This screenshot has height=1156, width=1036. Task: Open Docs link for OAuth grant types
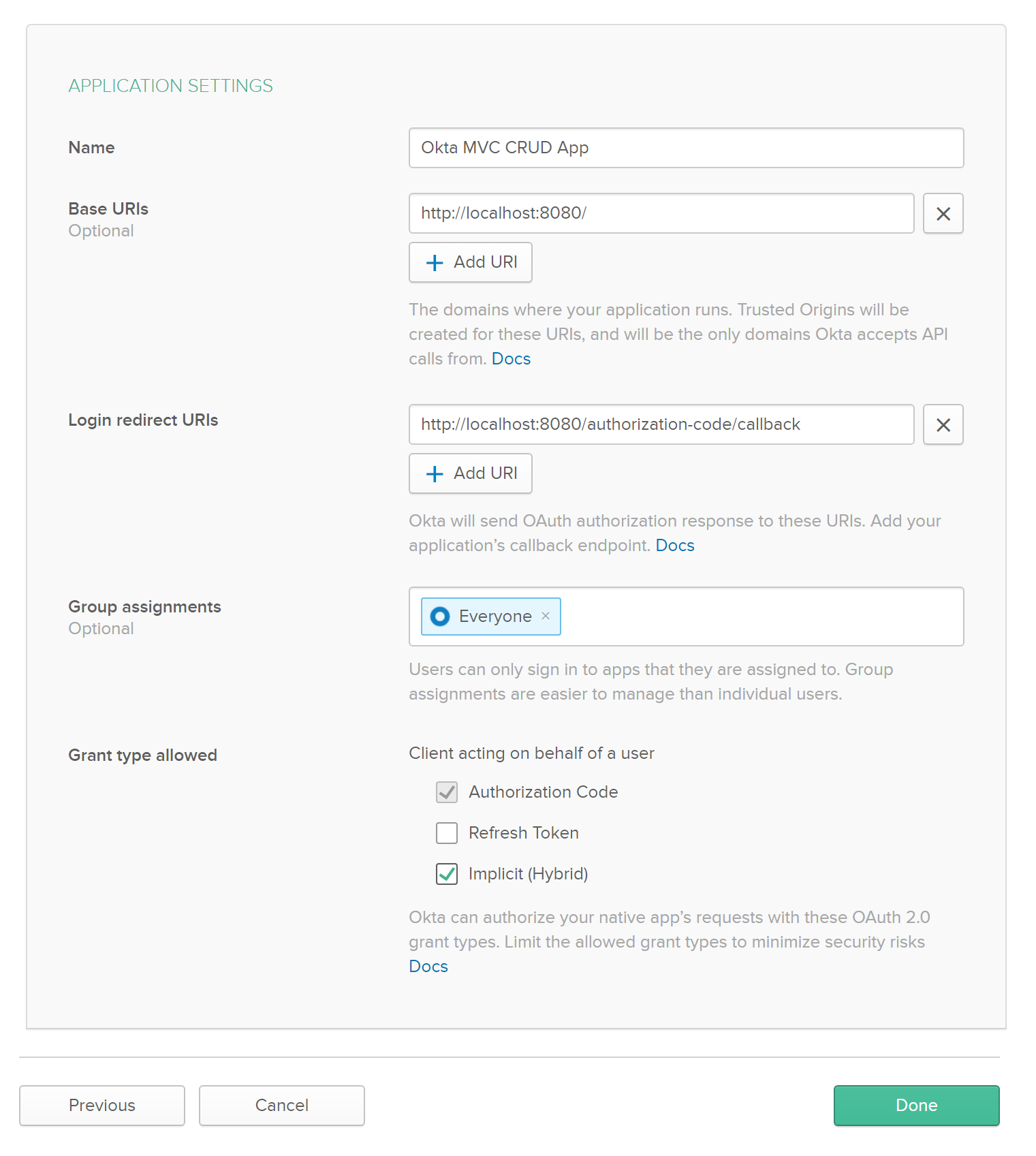(x=428, y=967)
